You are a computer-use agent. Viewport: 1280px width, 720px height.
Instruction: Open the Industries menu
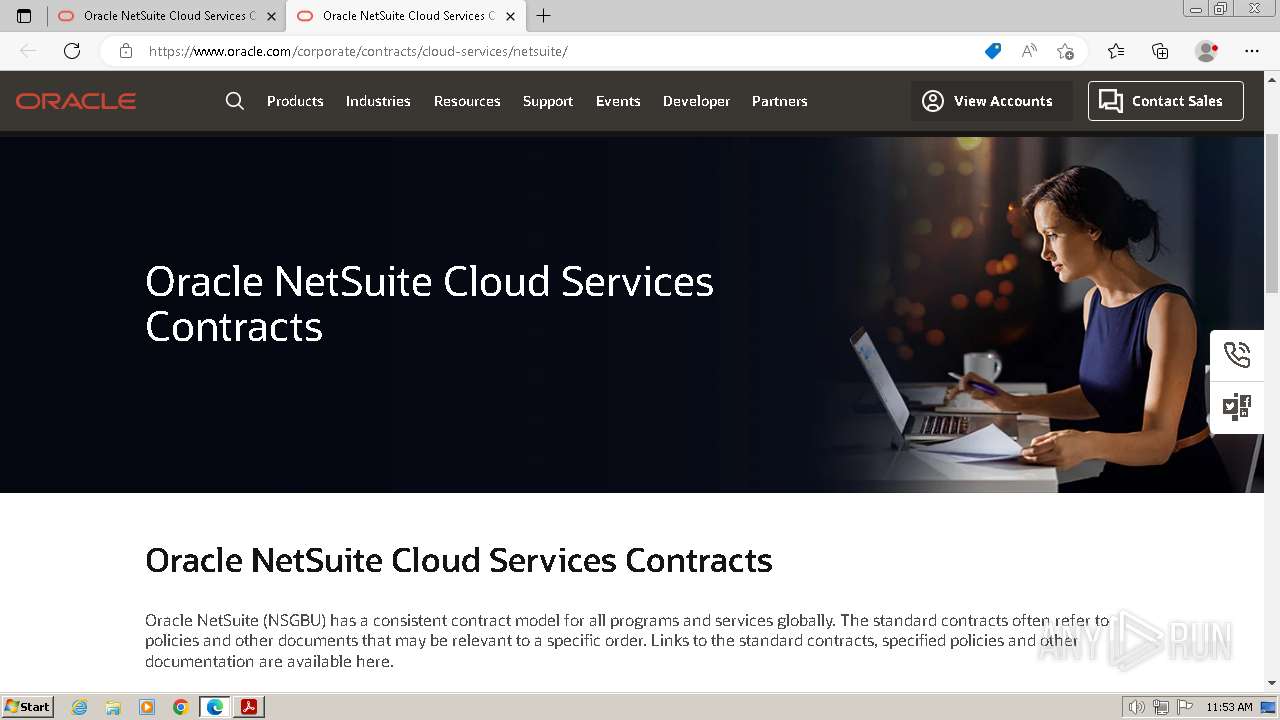tap(378, 101)
